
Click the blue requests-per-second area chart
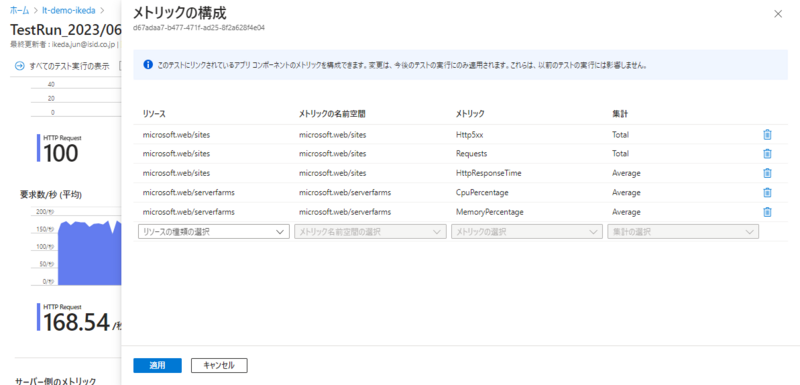pos(89,252)
